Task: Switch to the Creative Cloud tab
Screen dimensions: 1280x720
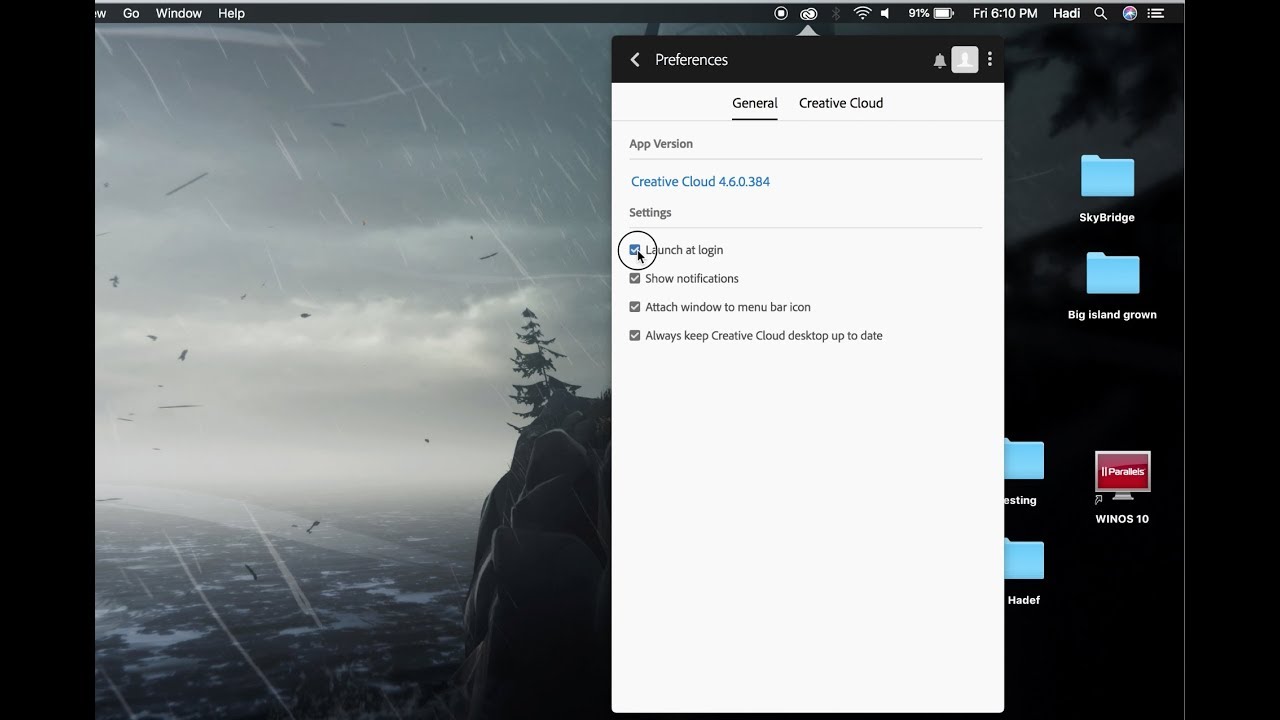Action: pyautogui.click(x=841, y=103)
